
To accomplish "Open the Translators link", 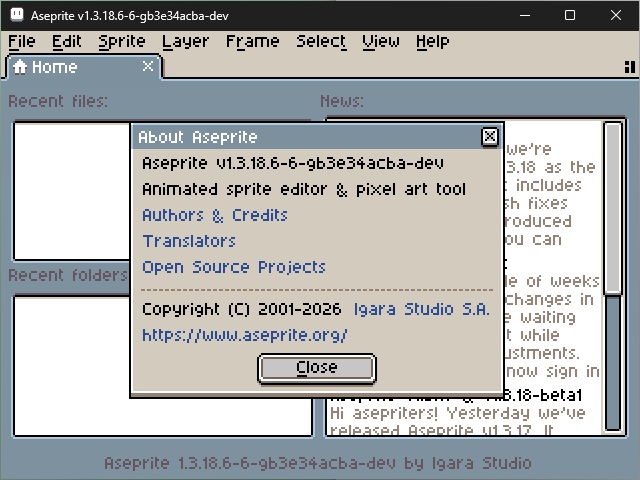I will pos(189,241).
